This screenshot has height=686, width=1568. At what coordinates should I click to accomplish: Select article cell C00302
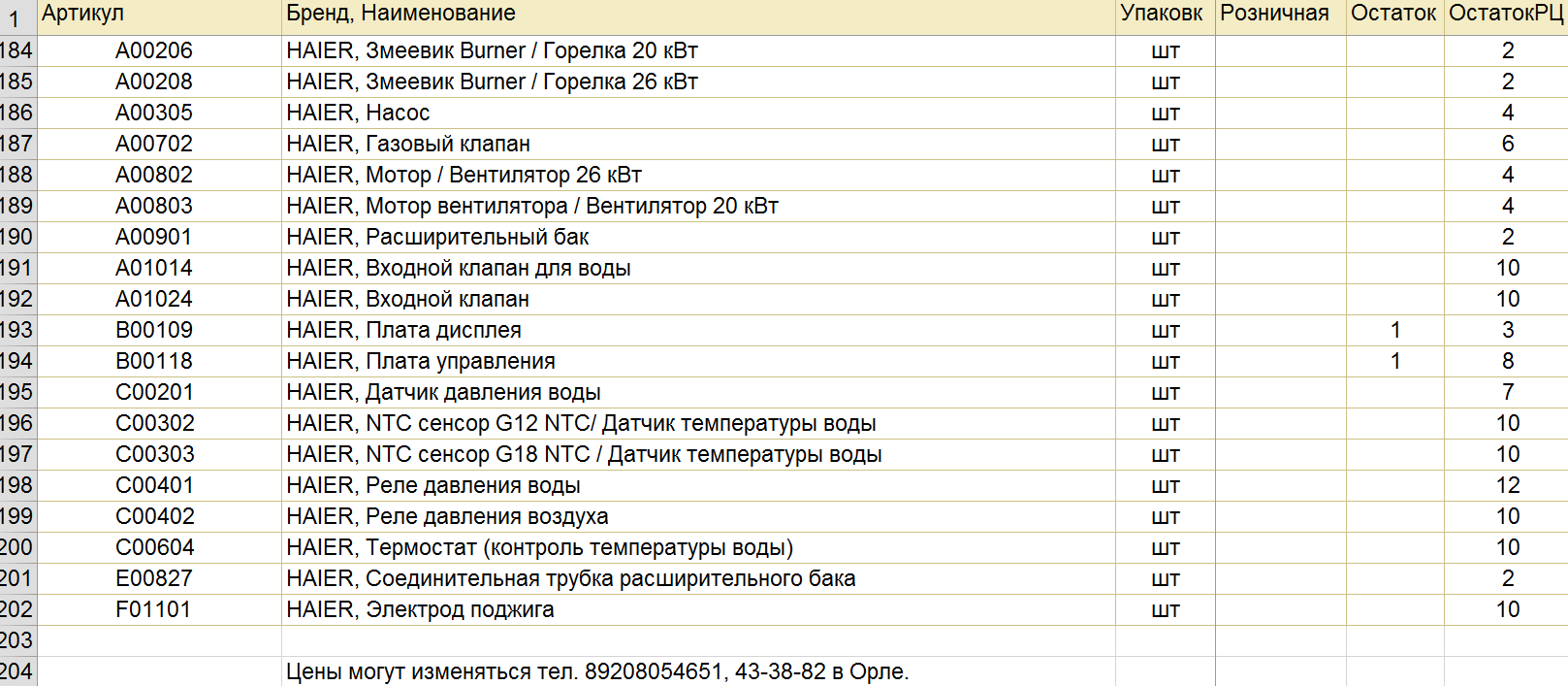(x=159, y=424)
